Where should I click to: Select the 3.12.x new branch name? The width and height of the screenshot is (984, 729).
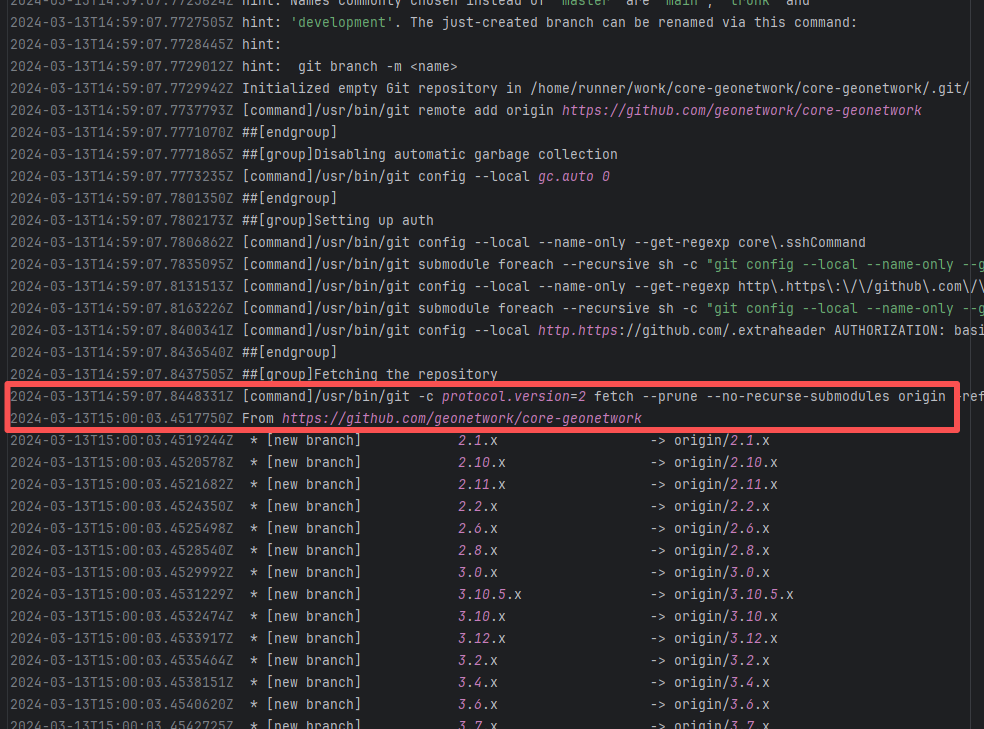(x=482, y=638)
